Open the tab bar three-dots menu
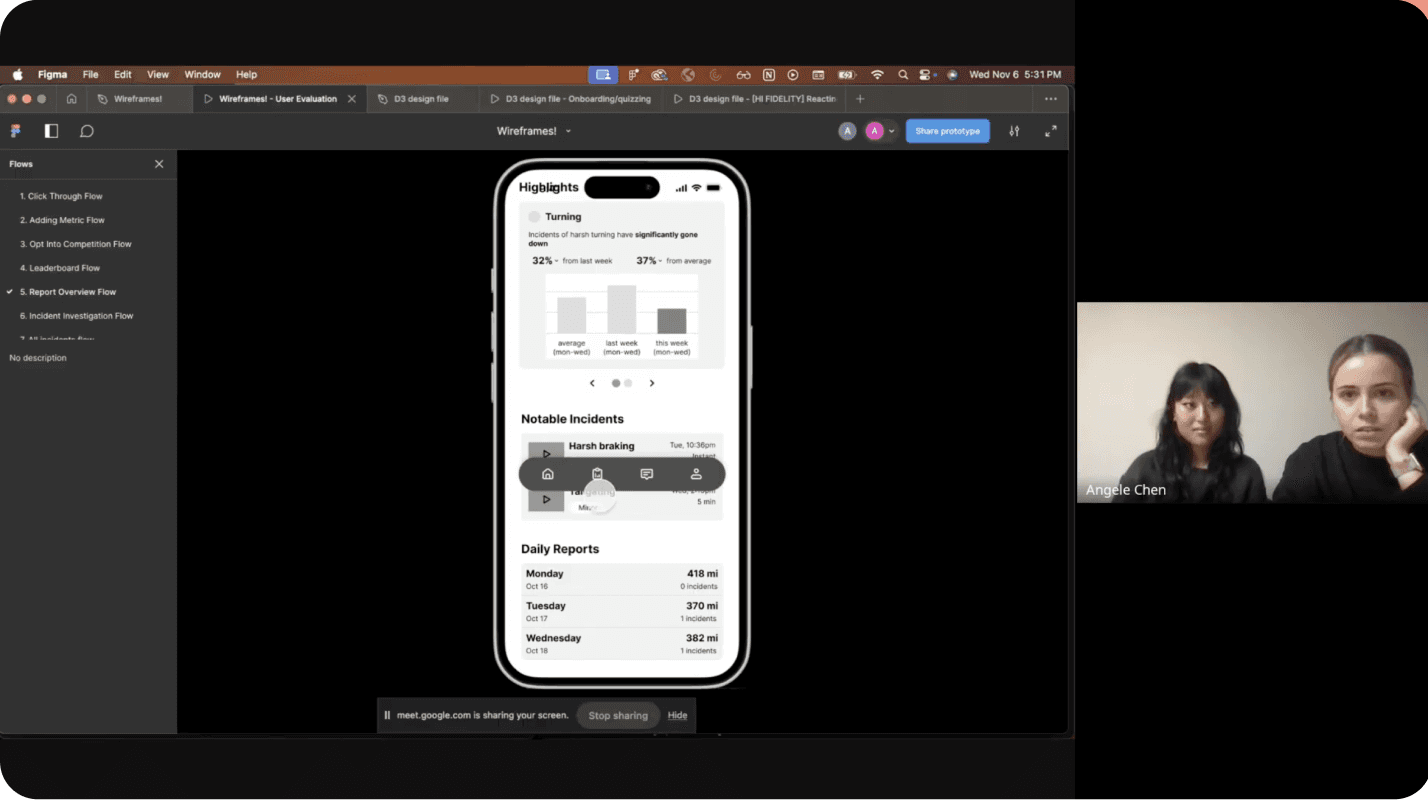The height and width of the screenshot is (800, 1428). pyautogui.click(x=1051, y=99)
